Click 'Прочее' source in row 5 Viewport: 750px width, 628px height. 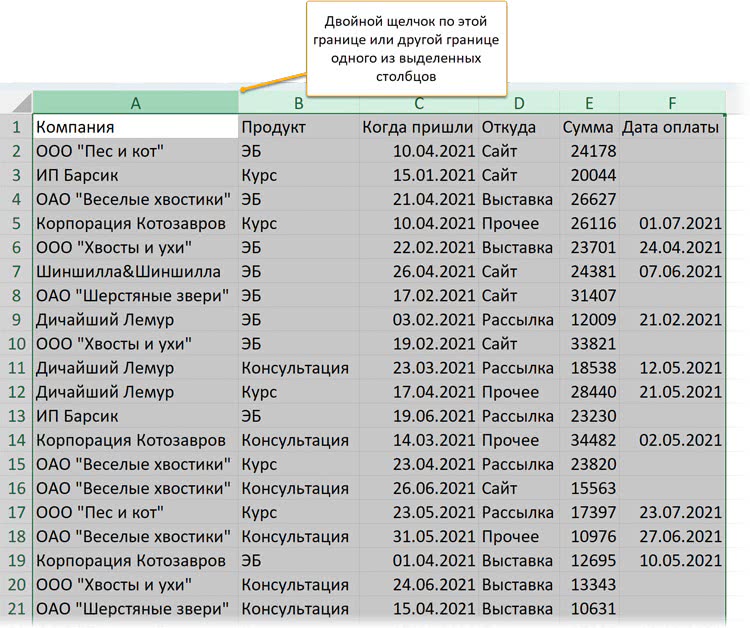(x=519, y=223)
